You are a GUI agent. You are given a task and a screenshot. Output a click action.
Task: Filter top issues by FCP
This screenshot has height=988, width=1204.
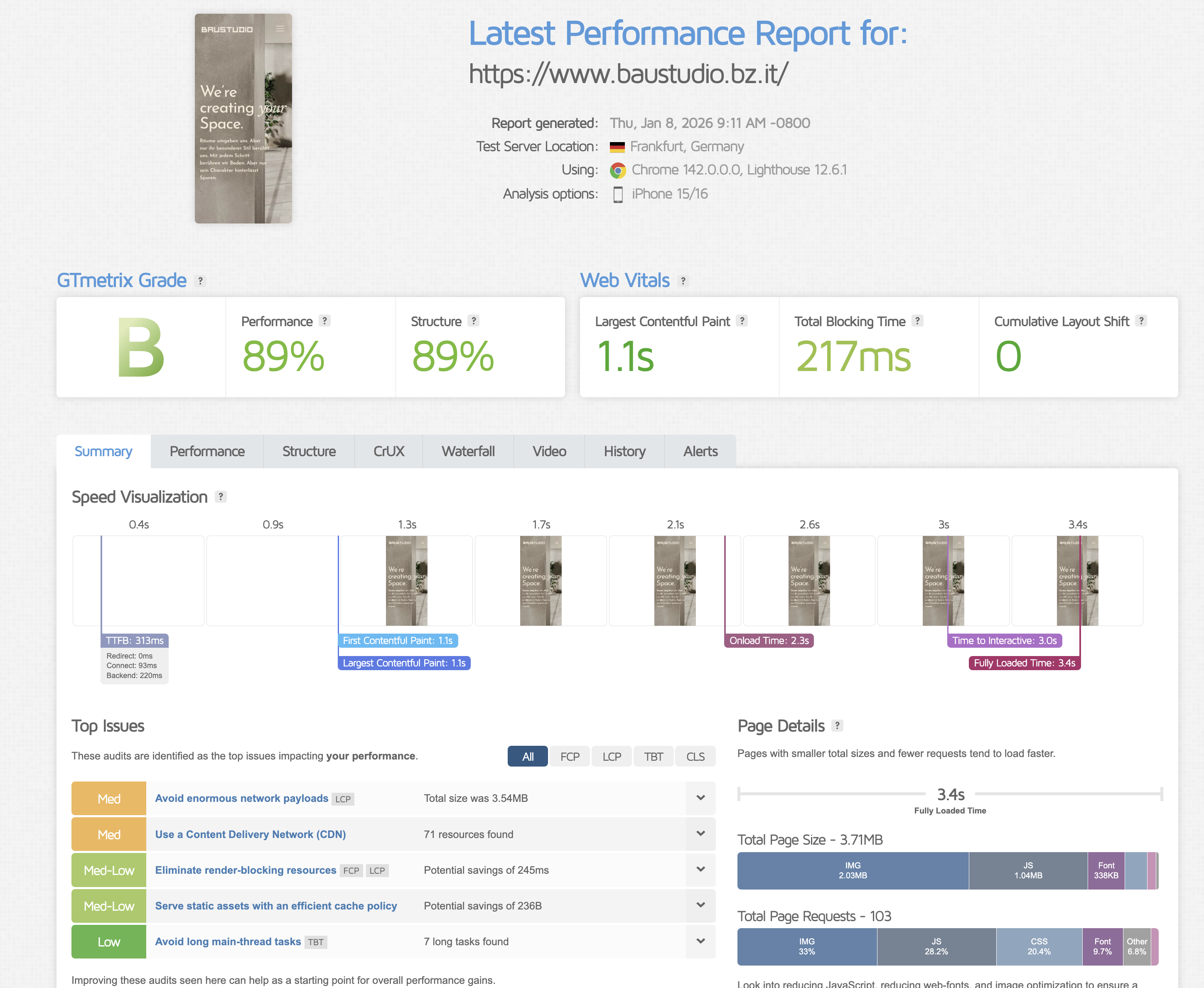pyautogui.click(x=570, y=756)
